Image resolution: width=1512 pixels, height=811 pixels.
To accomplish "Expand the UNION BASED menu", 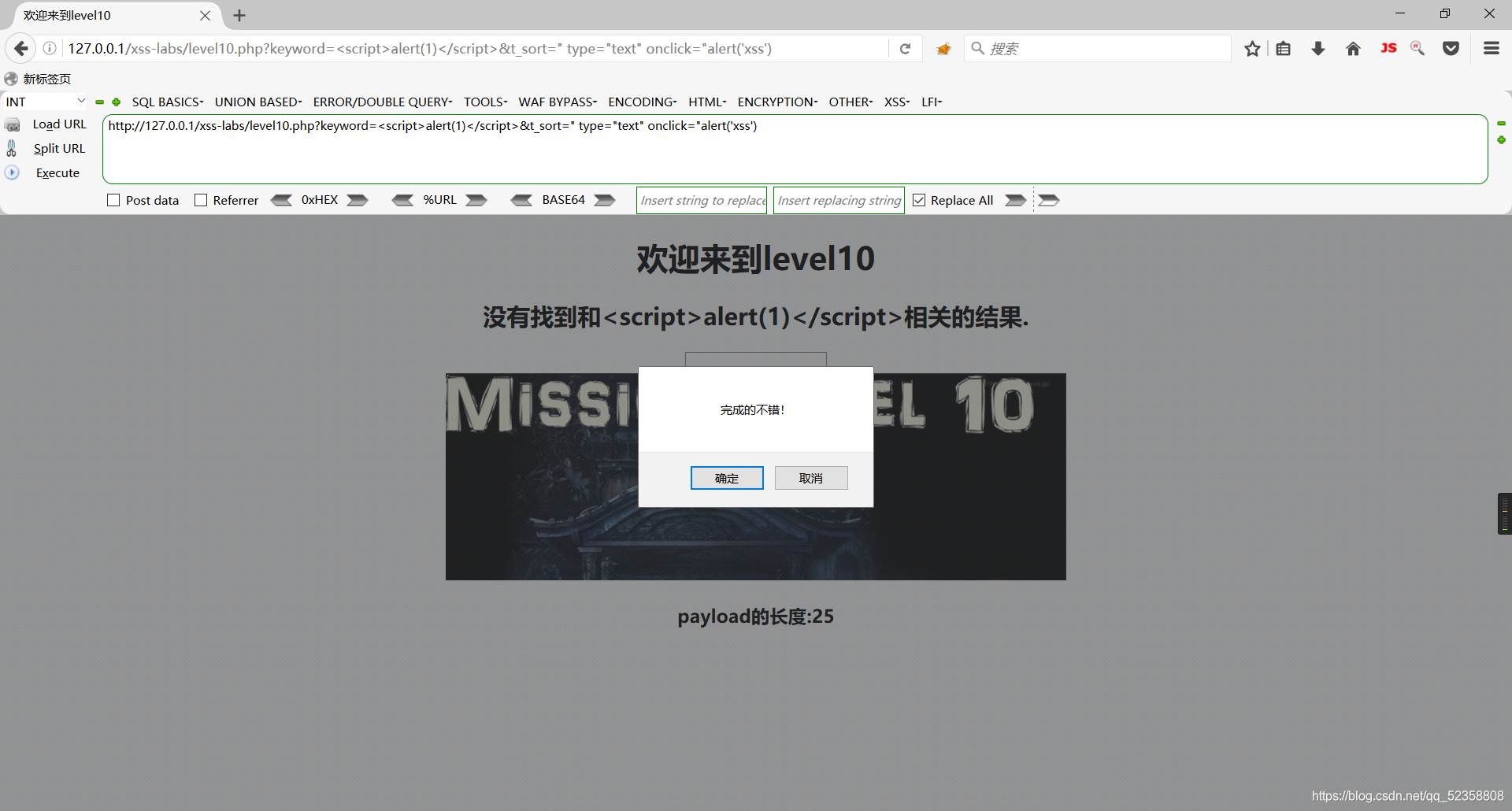I will (258, 102).
